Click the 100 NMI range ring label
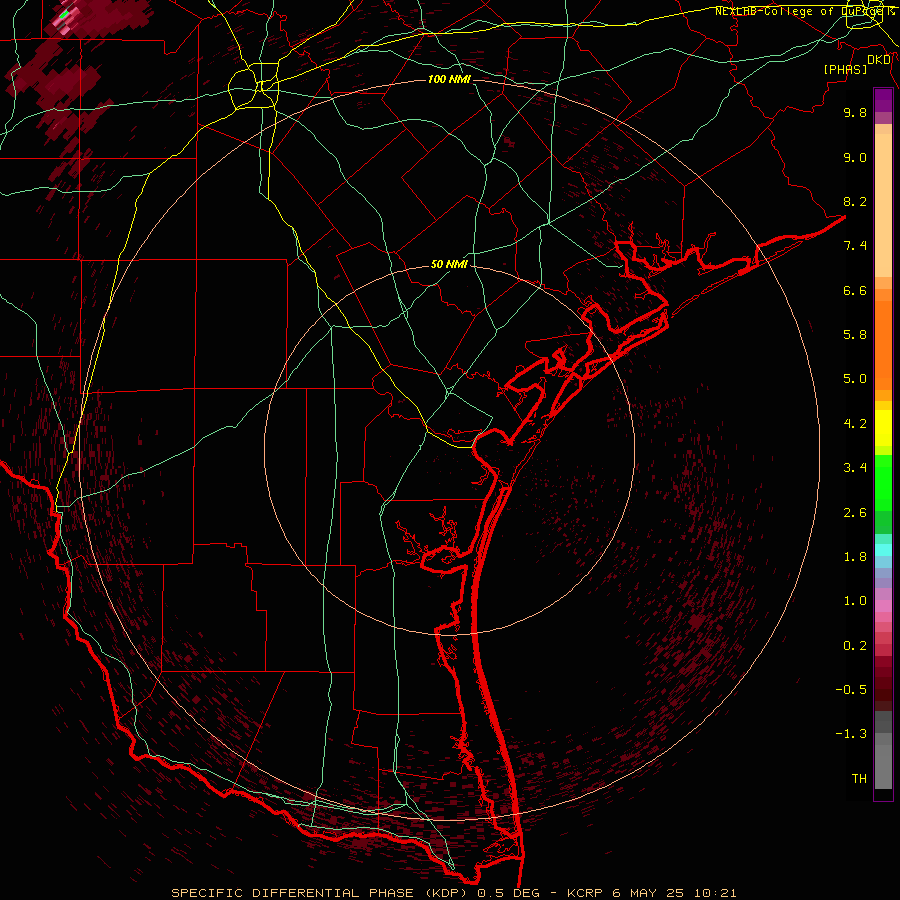The height and width of the screenshot is (900, 900). click(449, 79)
